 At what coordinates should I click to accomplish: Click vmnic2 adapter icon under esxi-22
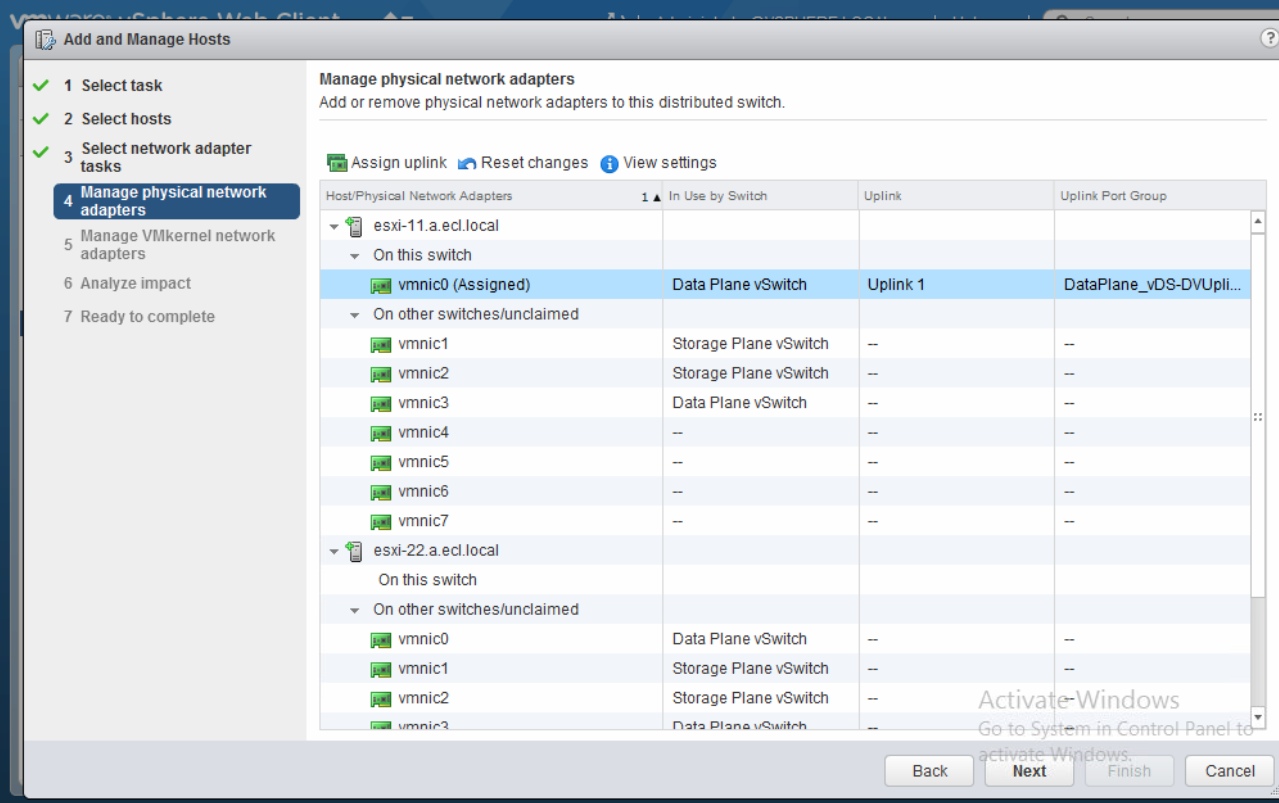381,699
